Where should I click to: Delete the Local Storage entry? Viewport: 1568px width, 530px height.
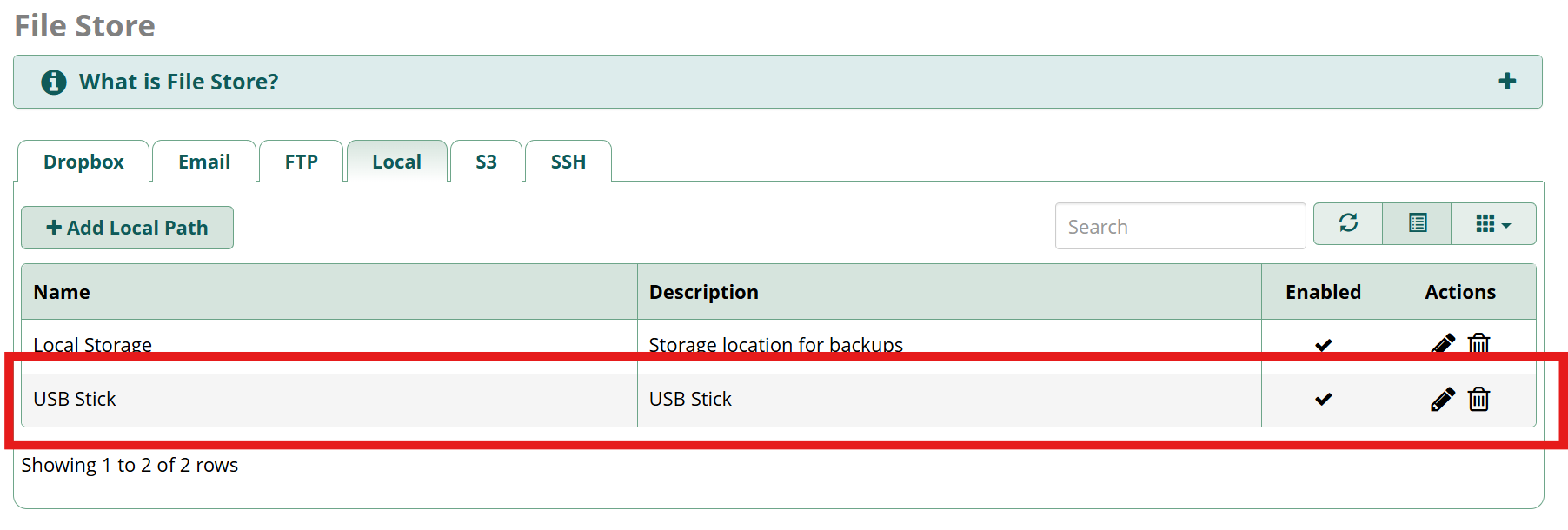[1478, 344]
